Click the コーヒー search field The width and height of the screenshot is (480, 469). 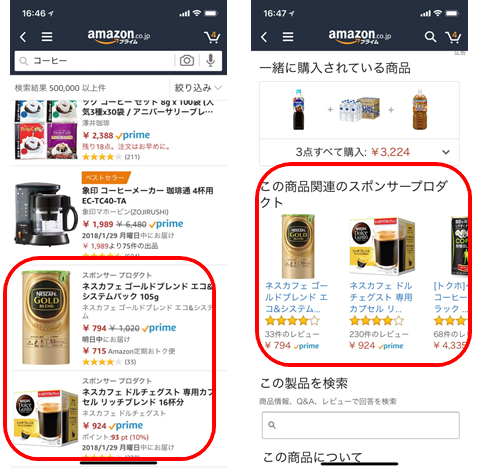[95, 61]
